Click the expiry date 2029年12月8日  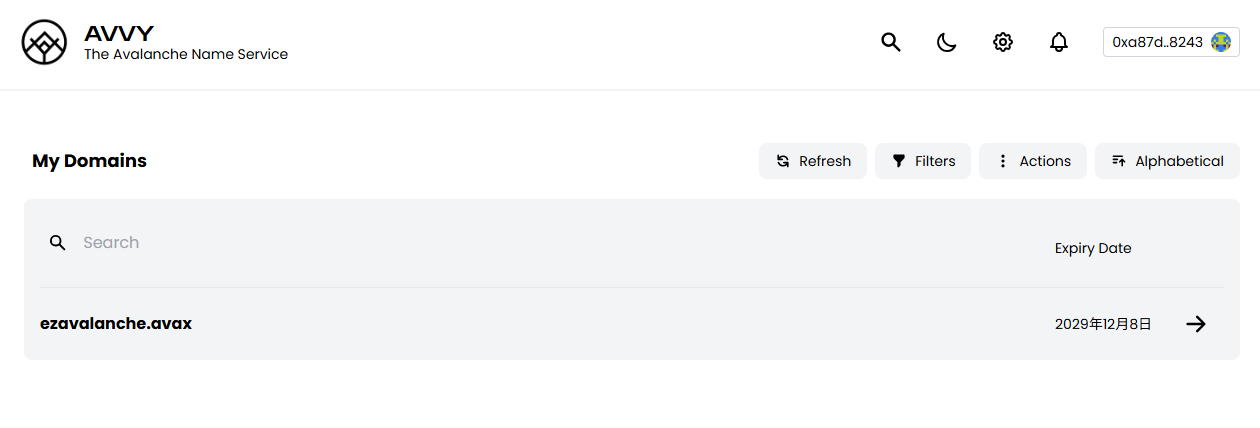tap(1103, 324)
